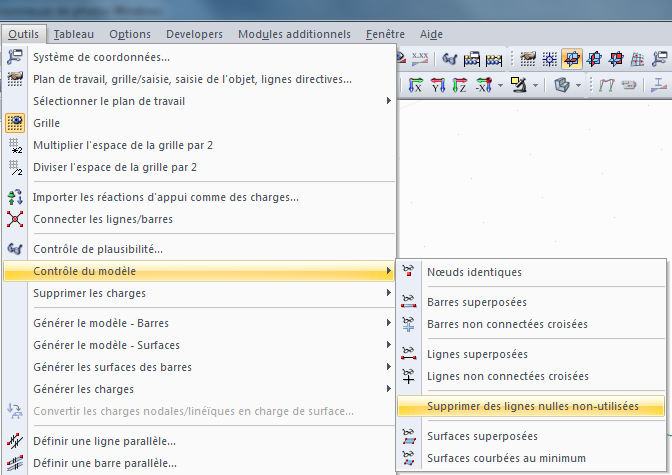The width and height of the screenshot is (672, 475).
Task: Toggle the highlighted XY work plane icon
Action: (x=572, y=59)
